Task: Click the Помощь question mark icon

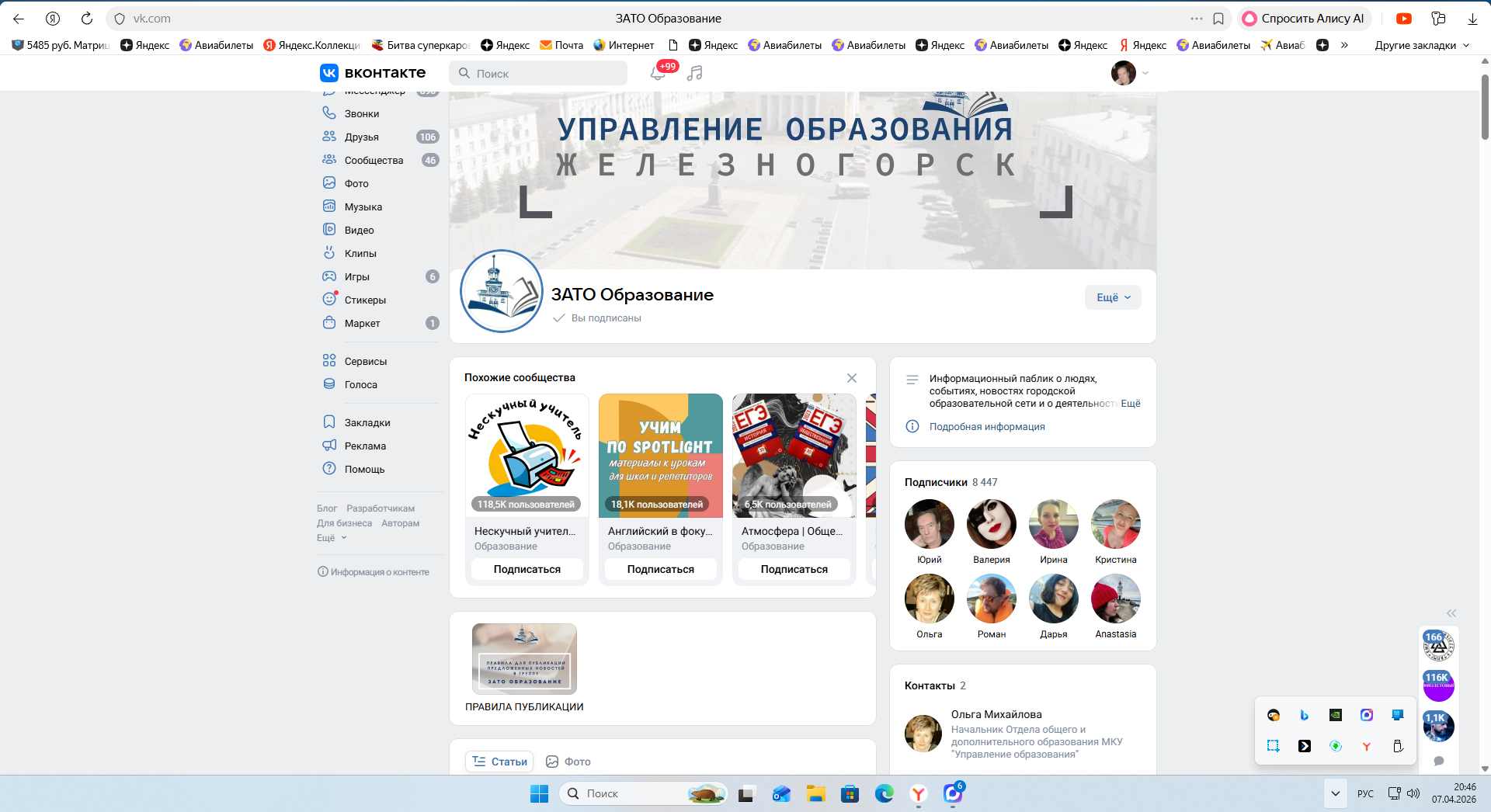Action: 329,469
